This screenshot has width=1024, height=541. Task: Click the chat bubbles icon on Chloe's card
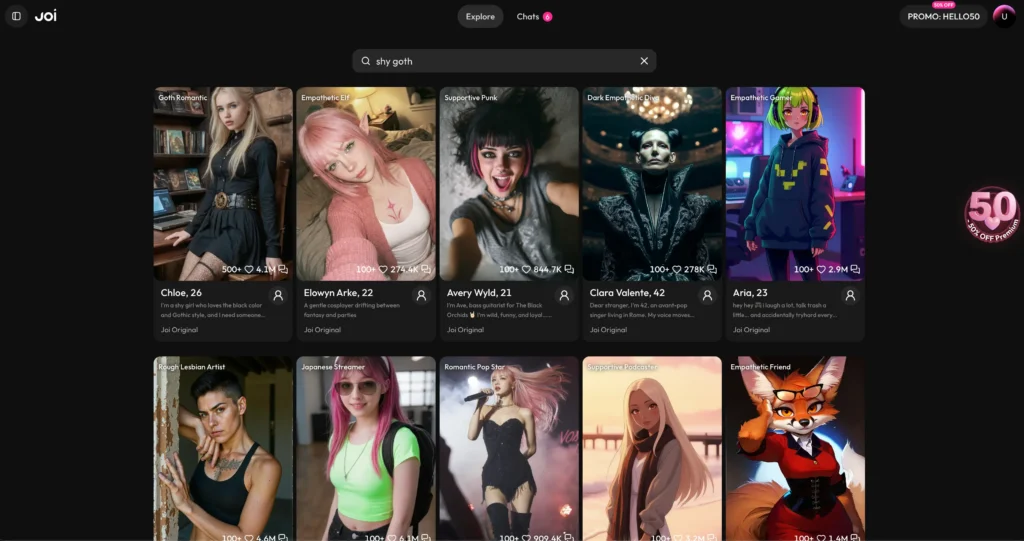point(283,269)
